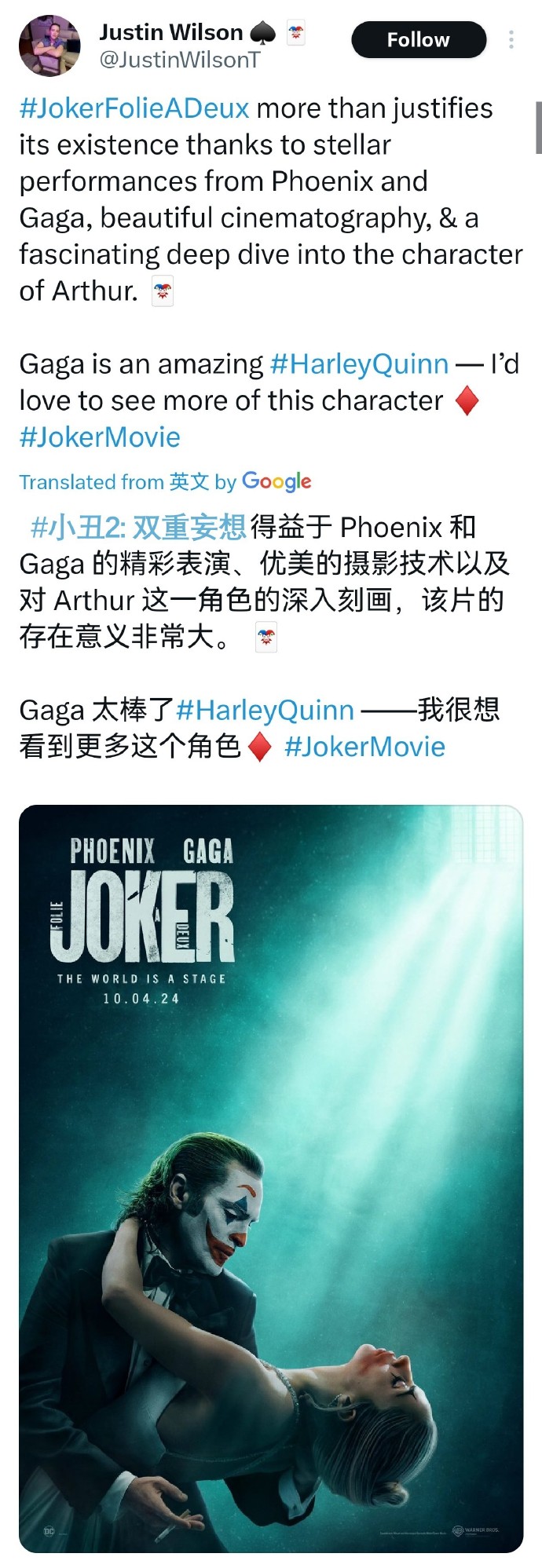The height and width of the screenshot is (1568, 542).
Task: Open the three-dot more options menu
Action: pyautogui.click(x=511, y=40)
